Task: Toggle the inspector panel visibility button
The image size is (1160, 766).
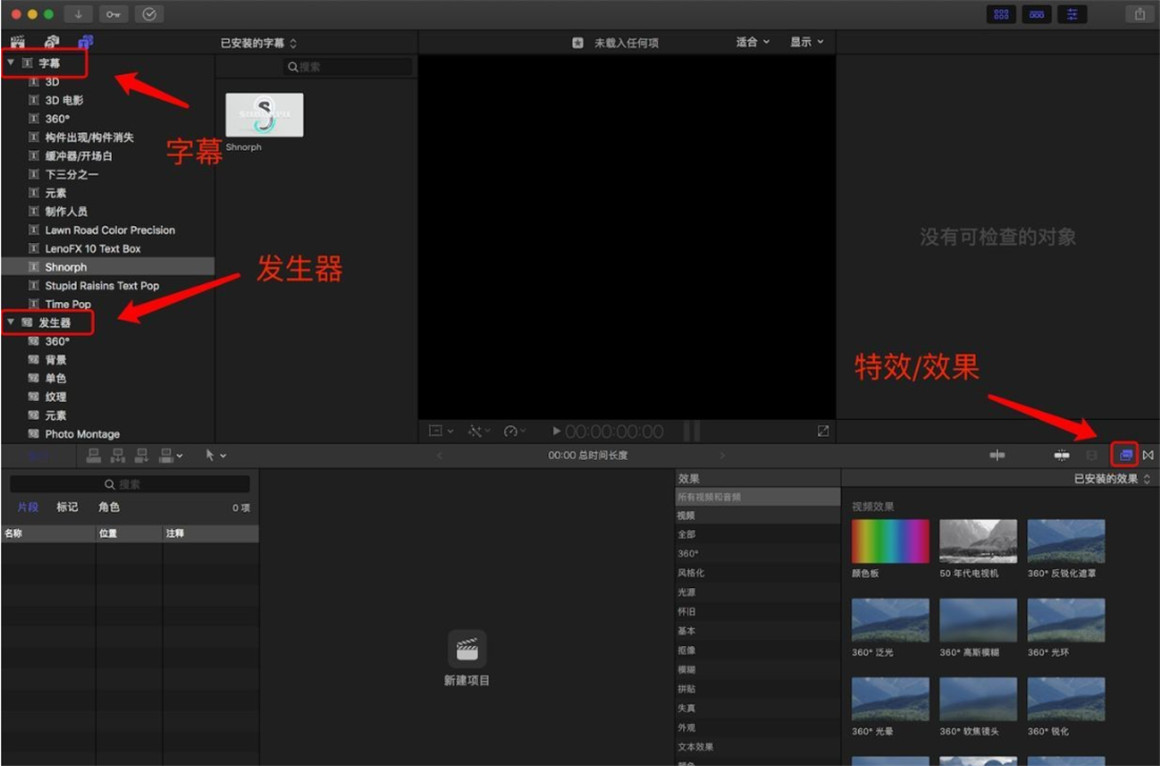Action: tap(1072, 14)
